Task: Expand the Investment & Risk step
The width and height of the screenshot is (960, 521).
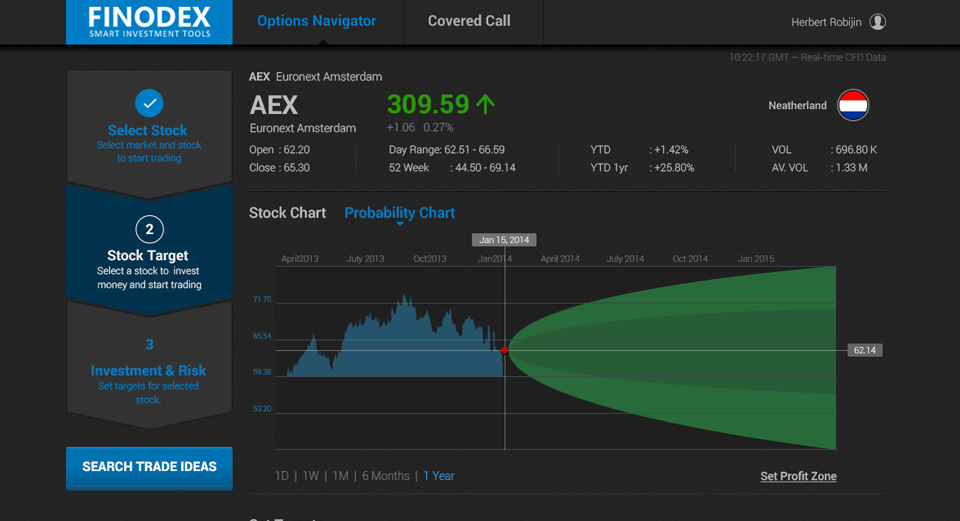Action: [x=149, y=370]
